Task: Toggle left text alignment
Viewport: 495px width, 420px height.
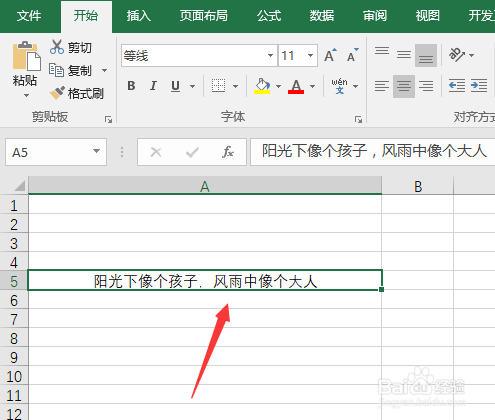Action: [382, 86]
